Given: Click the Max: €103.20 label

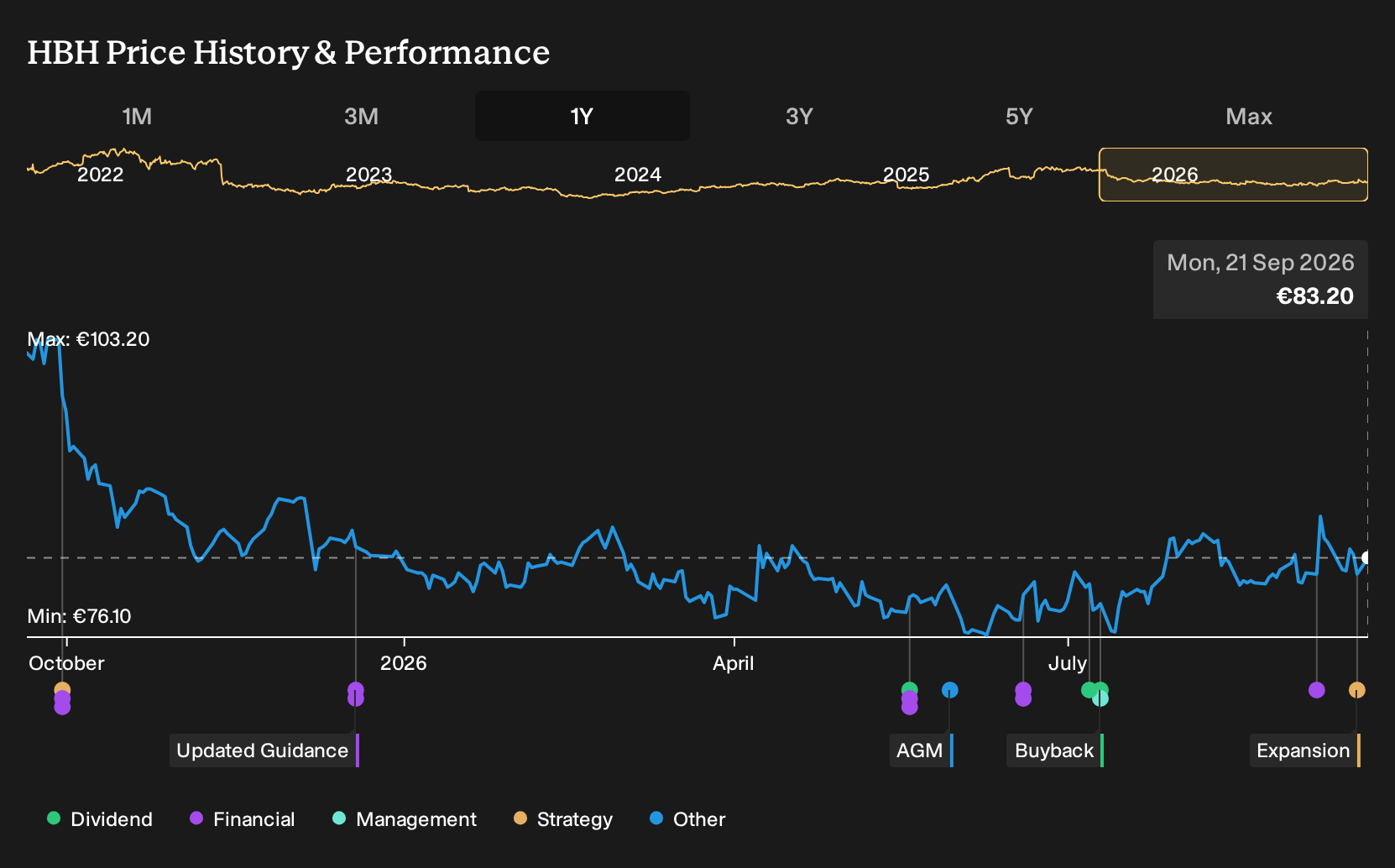Looking at the screenshot, I should [x=88, y=339].
